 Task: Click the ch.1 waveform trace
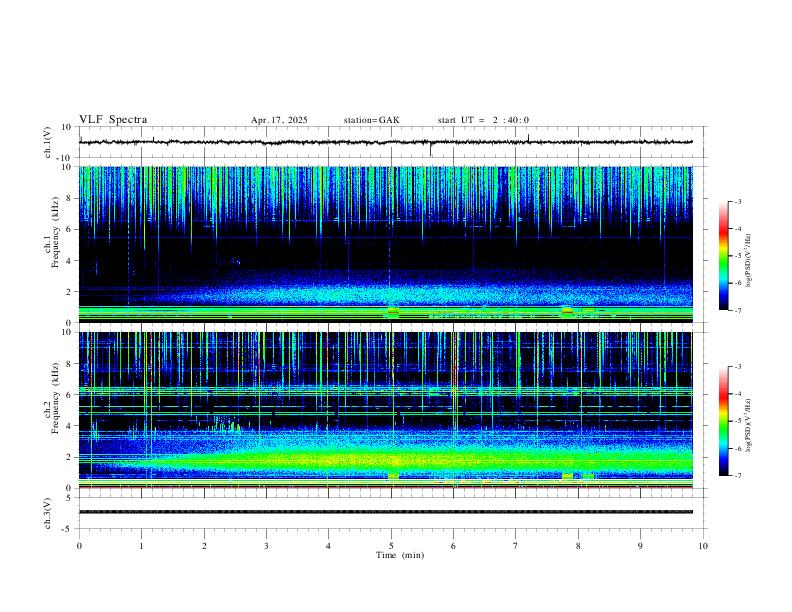tap(385, 142)
